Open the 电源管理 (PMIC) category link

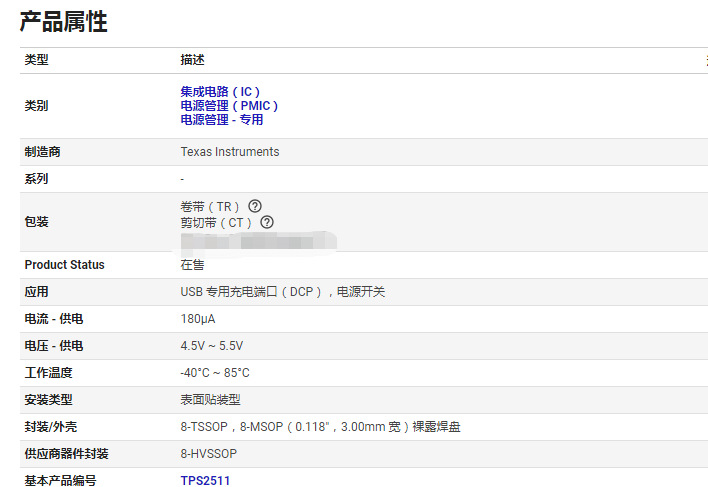tap(229, 106)
